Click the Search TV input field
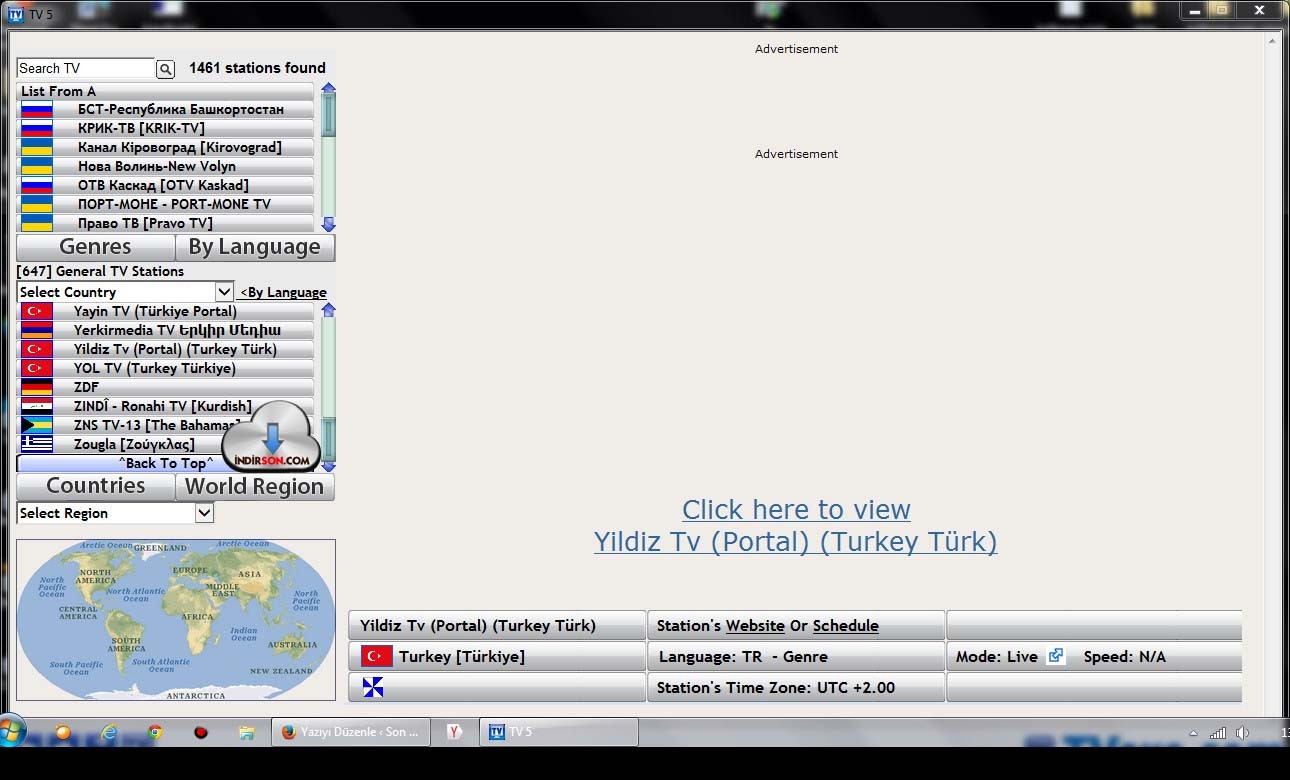This screenshot has width=1290, height=780. [x=86, y=69]
